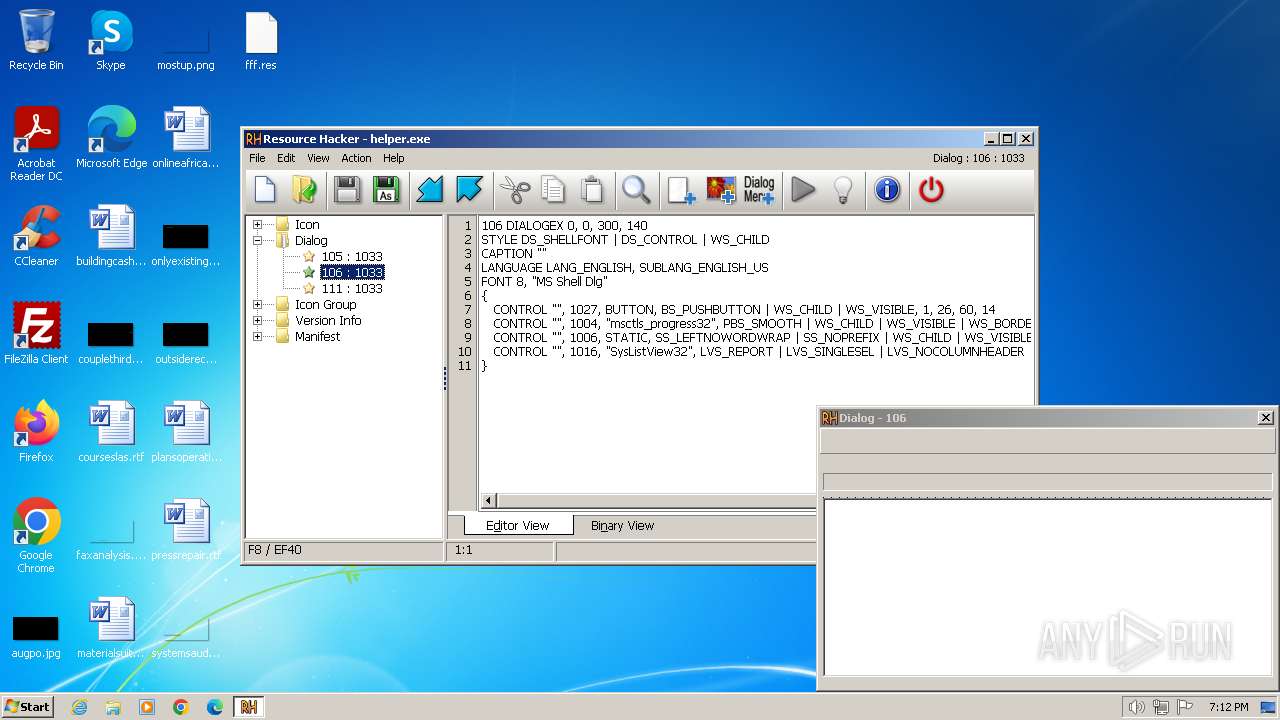The image size is (1280, 720).
Task: Open the View menu
Action: point(318,158)
